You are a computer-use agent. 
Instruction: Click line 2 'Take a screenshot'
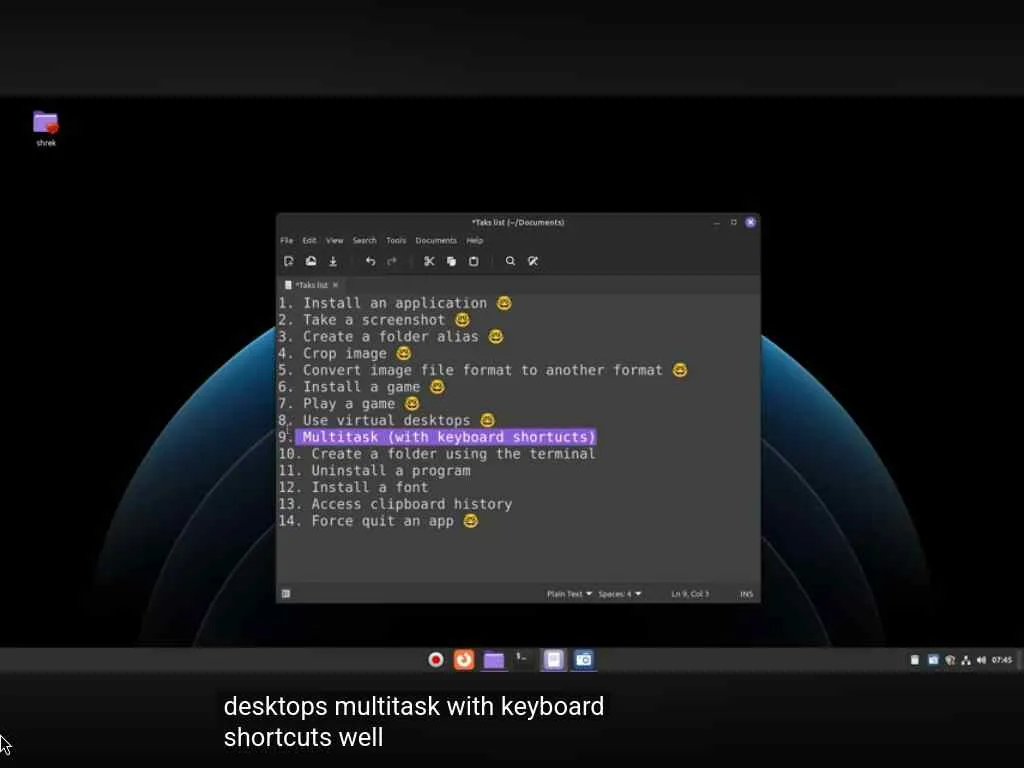(x=374, y=320)
